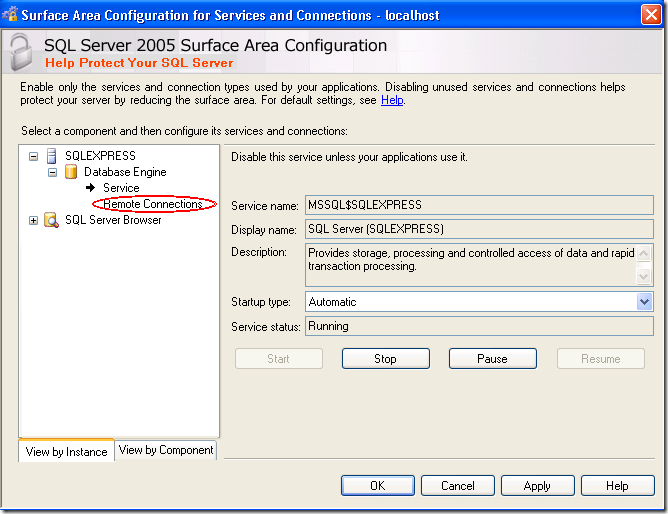The image size is (668, 514).
Task: Click the disabled Start button
Action: point(279,359)
